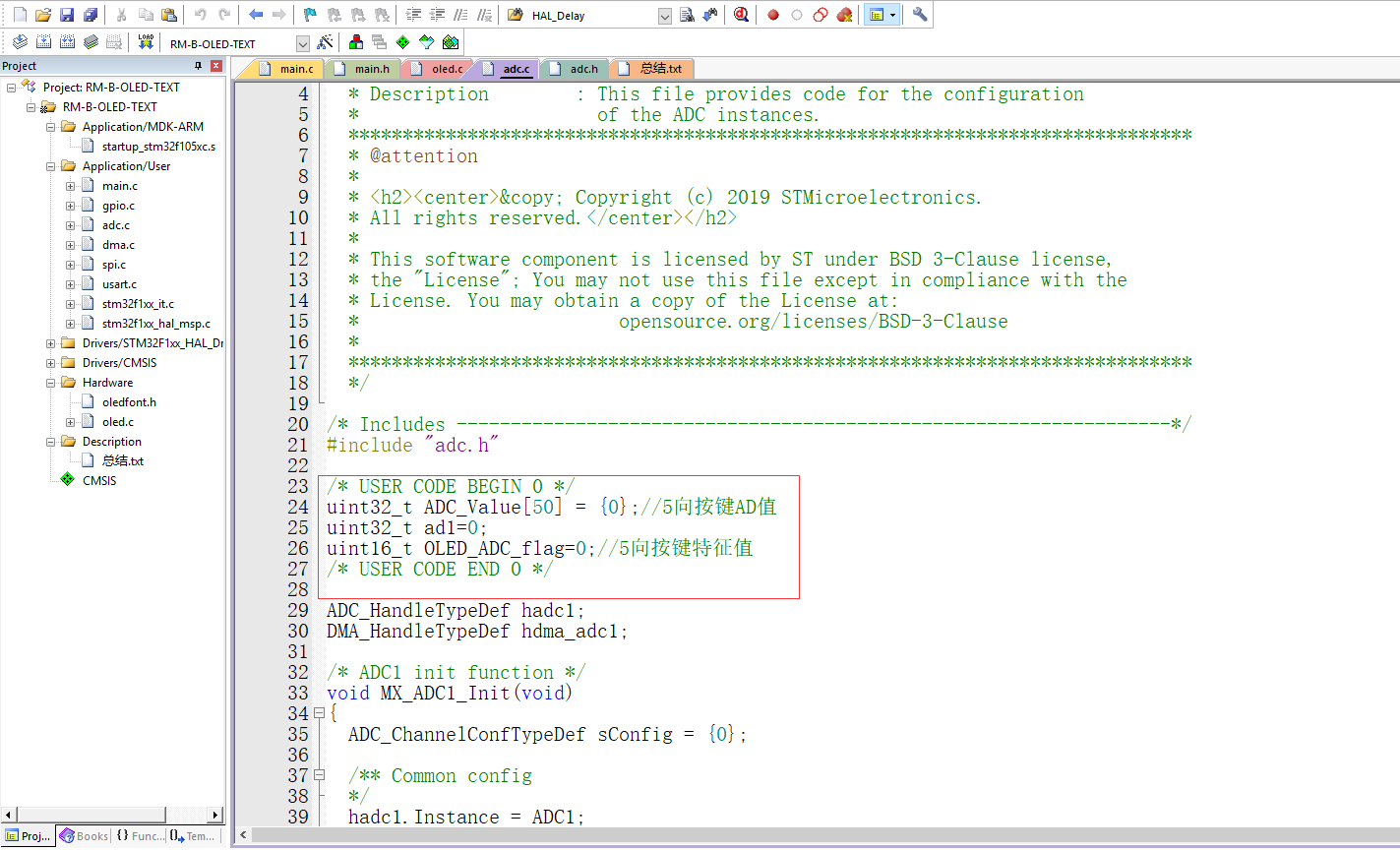Select stm32f1xx_hal_msp.c in the tree
Screen dimensions: 1400x850
(155, 324)
